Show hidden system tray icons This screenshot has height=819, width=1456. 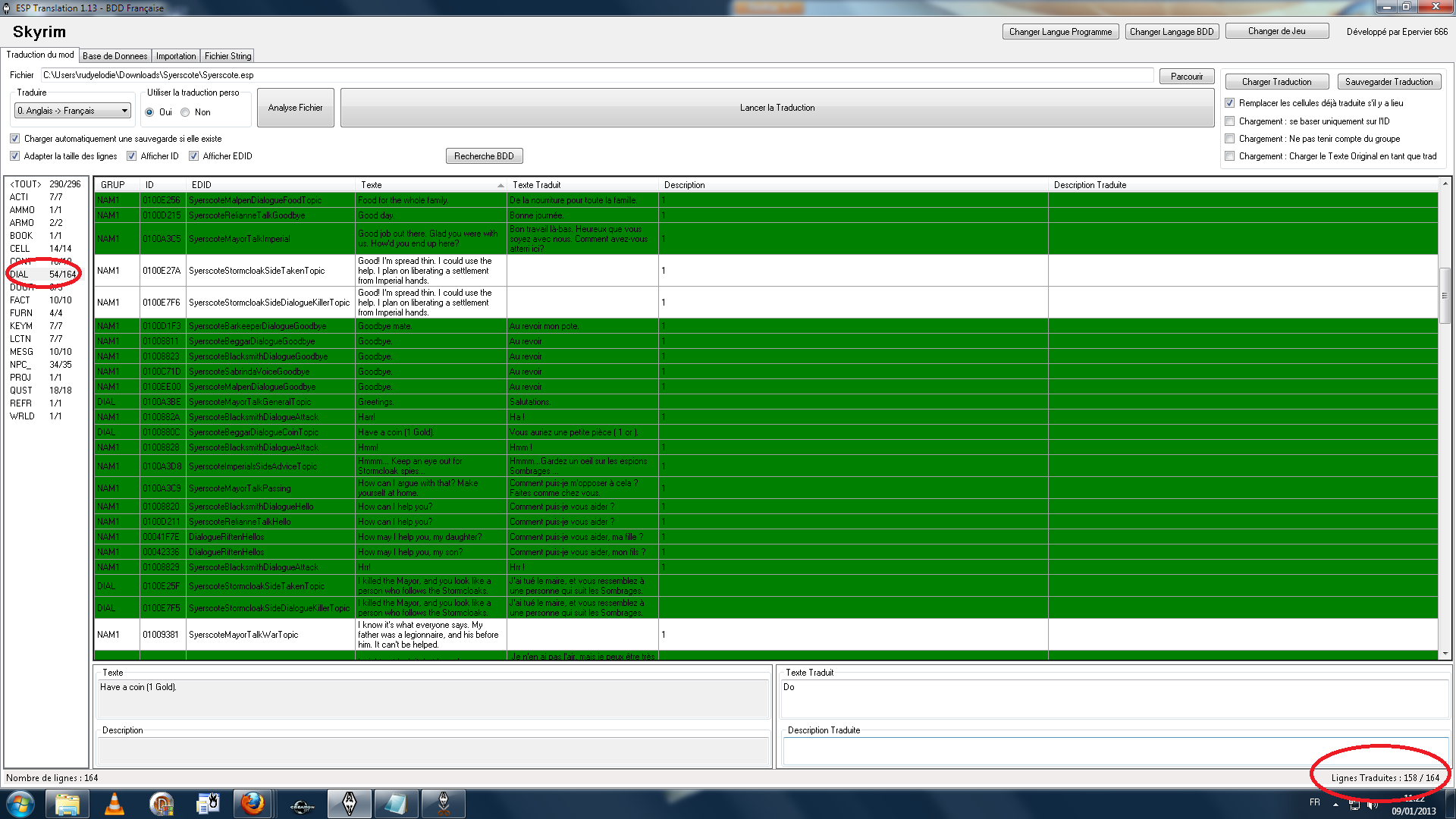coord(1335,805)
